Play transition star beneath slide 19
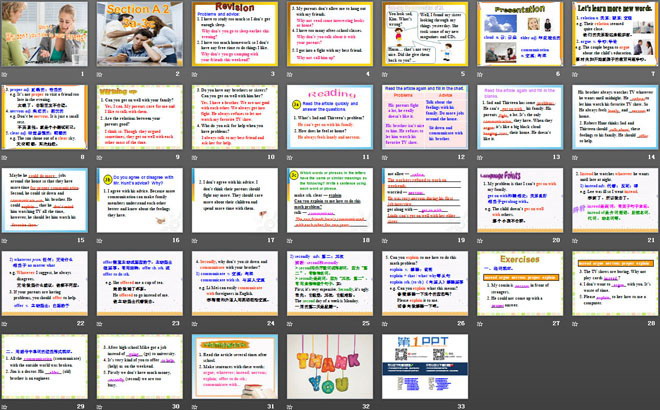Image resolution: width=660 pixels, height=410 pixels. pos(385,241)
